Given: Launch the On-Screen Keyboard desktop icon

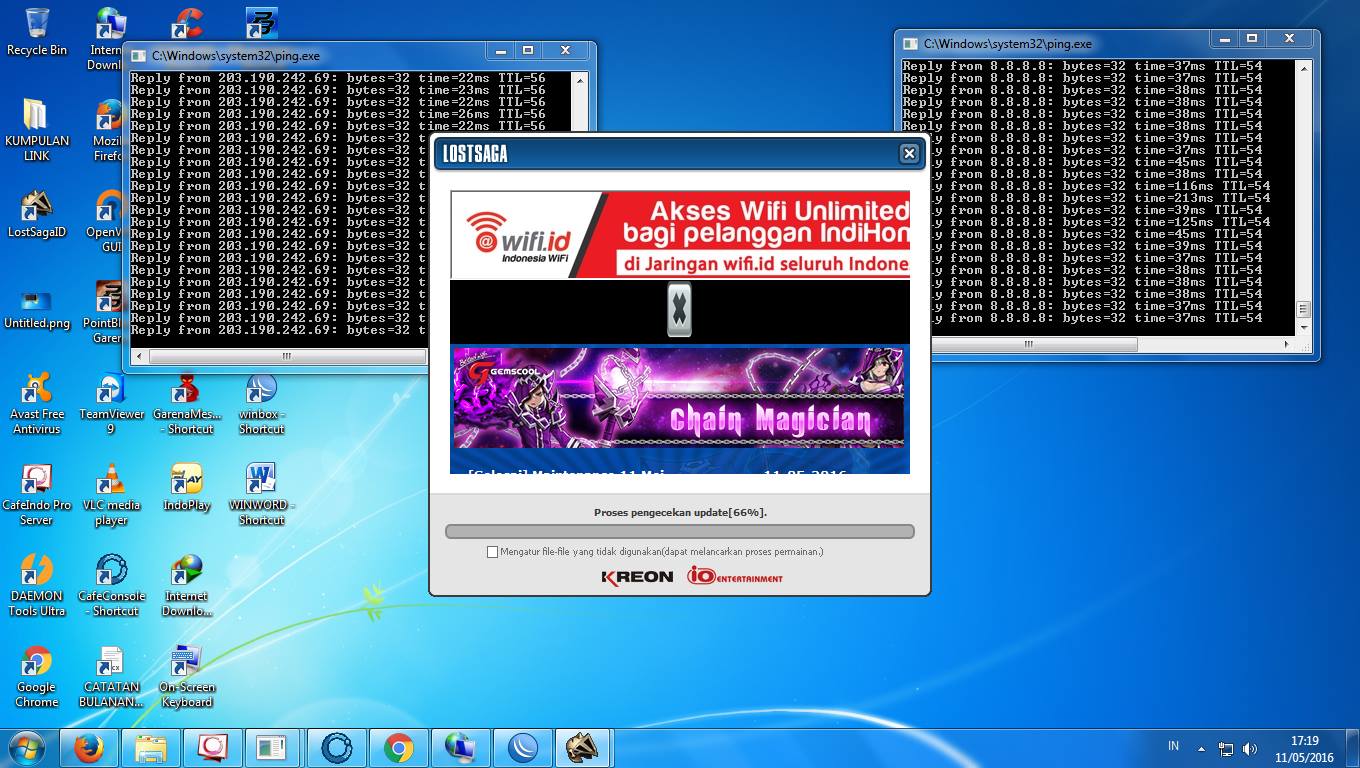Looking at the screenshot, I should point(186,677).
